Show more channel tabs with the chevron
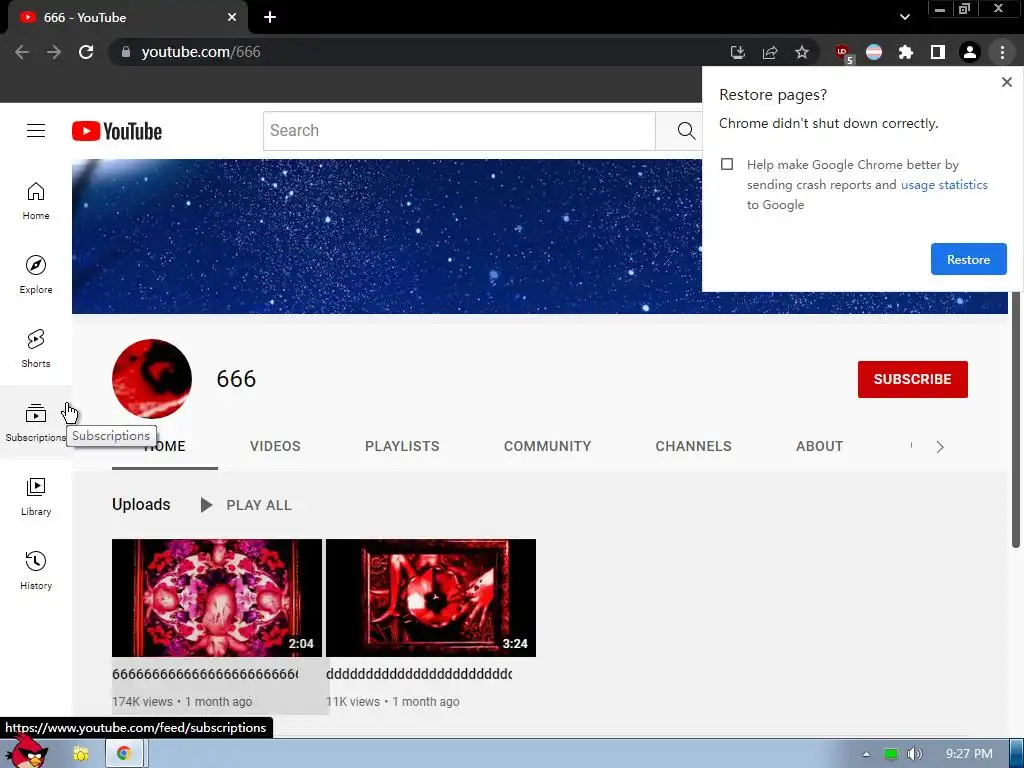The height and width of the screenshot is (768, 1024). pyautogui.click(x=940, y=447)
